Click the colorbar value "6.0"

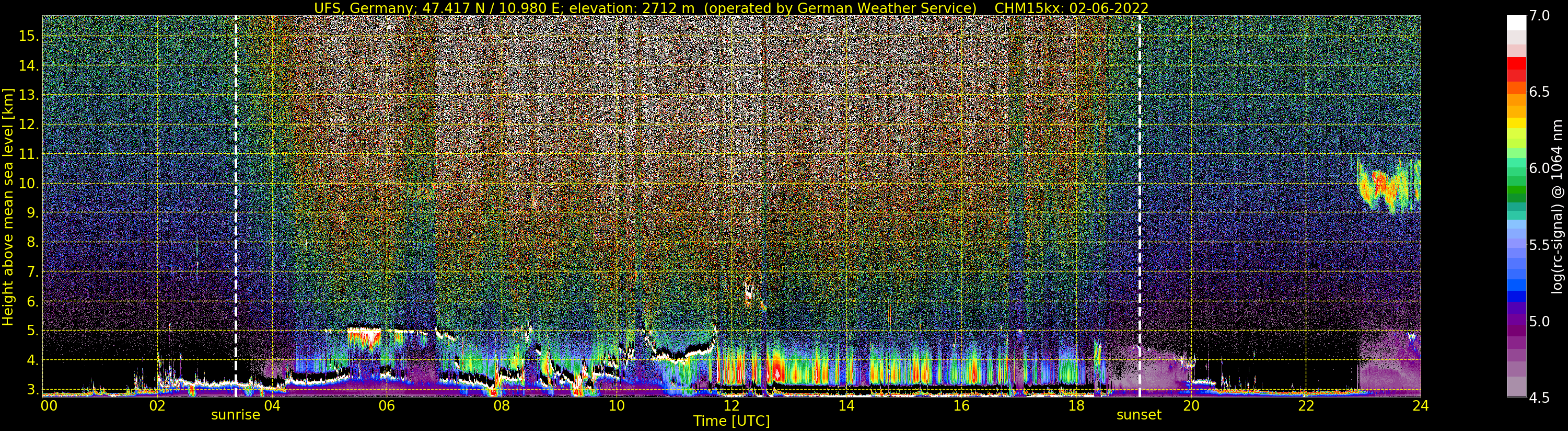pos(1539,168)
